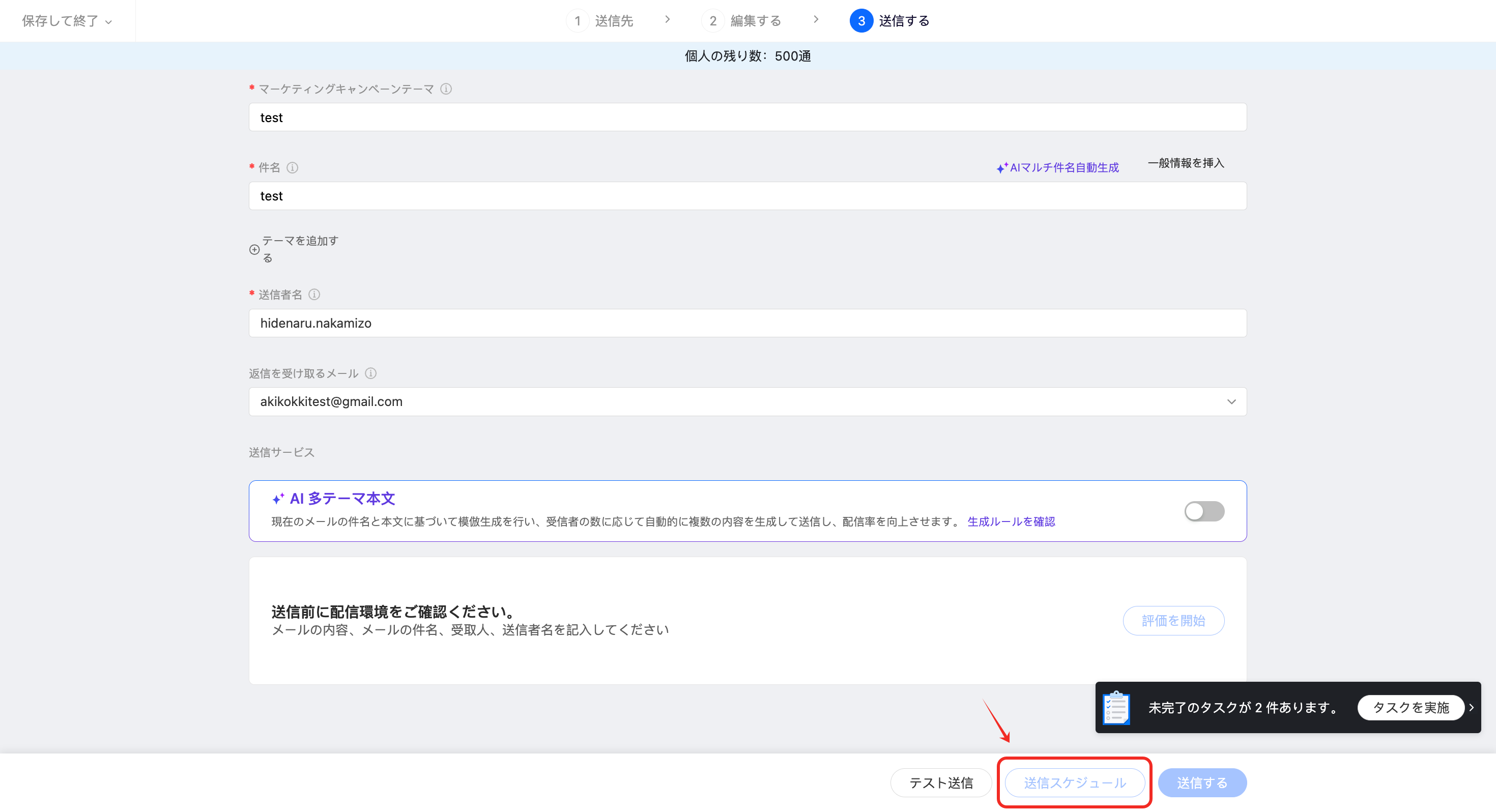Click info icon beside 返信を受け取るメール
1496x812 pixels.
[x=370, y=373]
